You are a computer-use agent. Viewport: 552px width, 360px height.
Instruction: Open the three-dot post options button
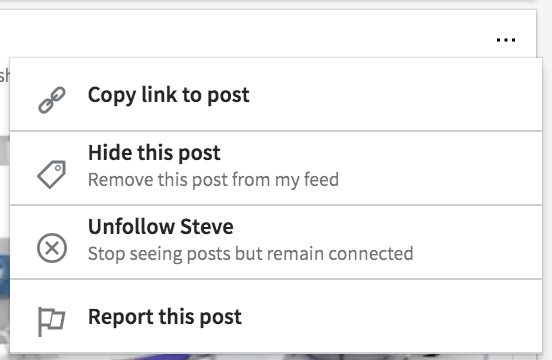pos(506,40)
